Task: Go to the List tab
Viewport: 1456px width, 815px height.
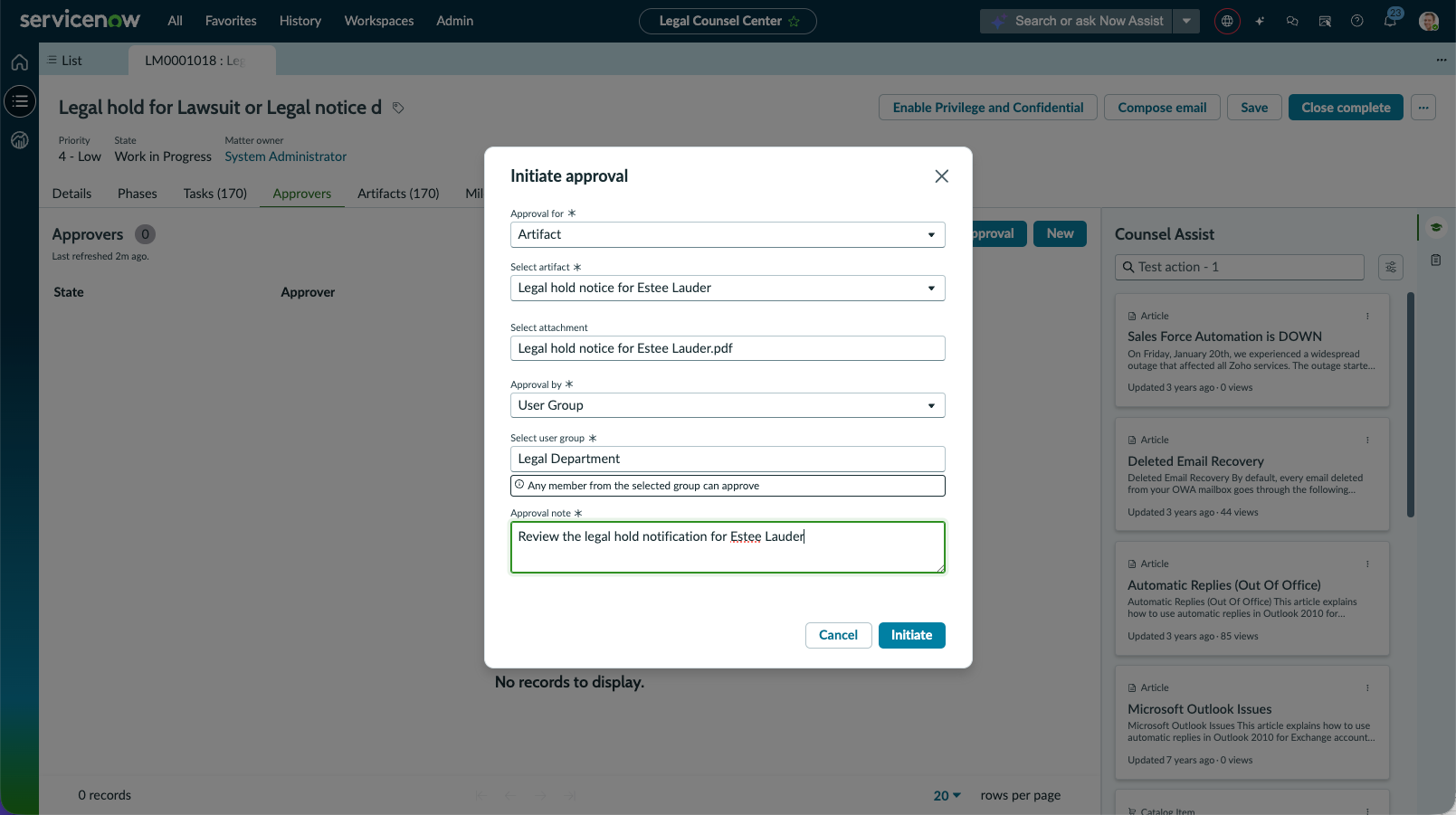Action: pyautogui.click(x=64, y=61)
